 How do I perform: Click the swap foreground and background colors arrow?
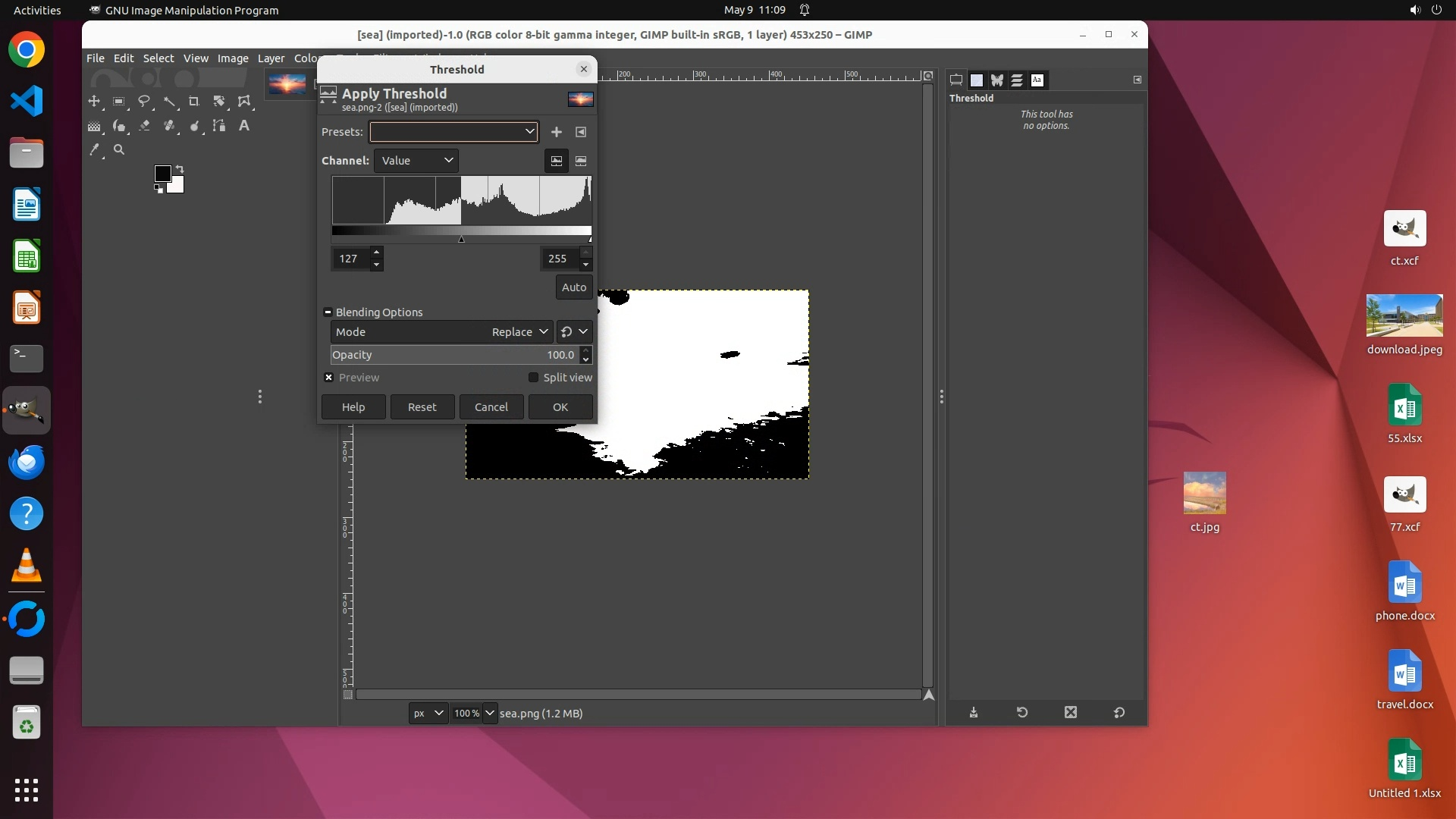click(180, 168)
